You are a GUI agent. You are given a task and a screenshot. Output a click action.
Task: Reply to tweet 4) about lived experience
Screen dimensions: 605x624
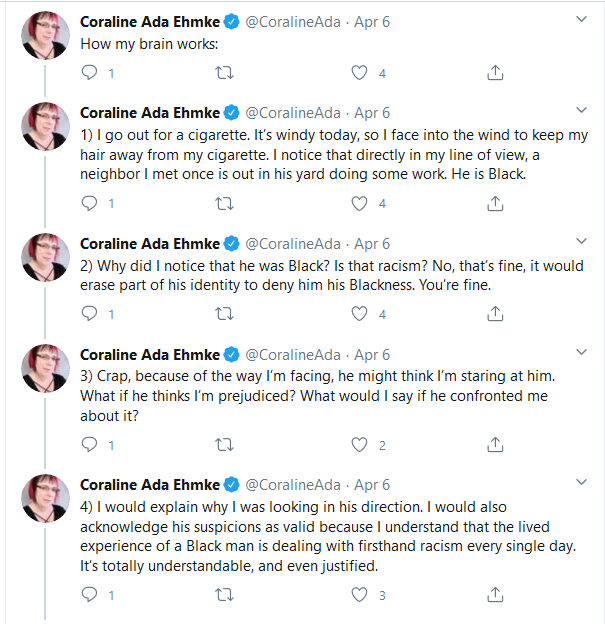(x=89, y=595)
